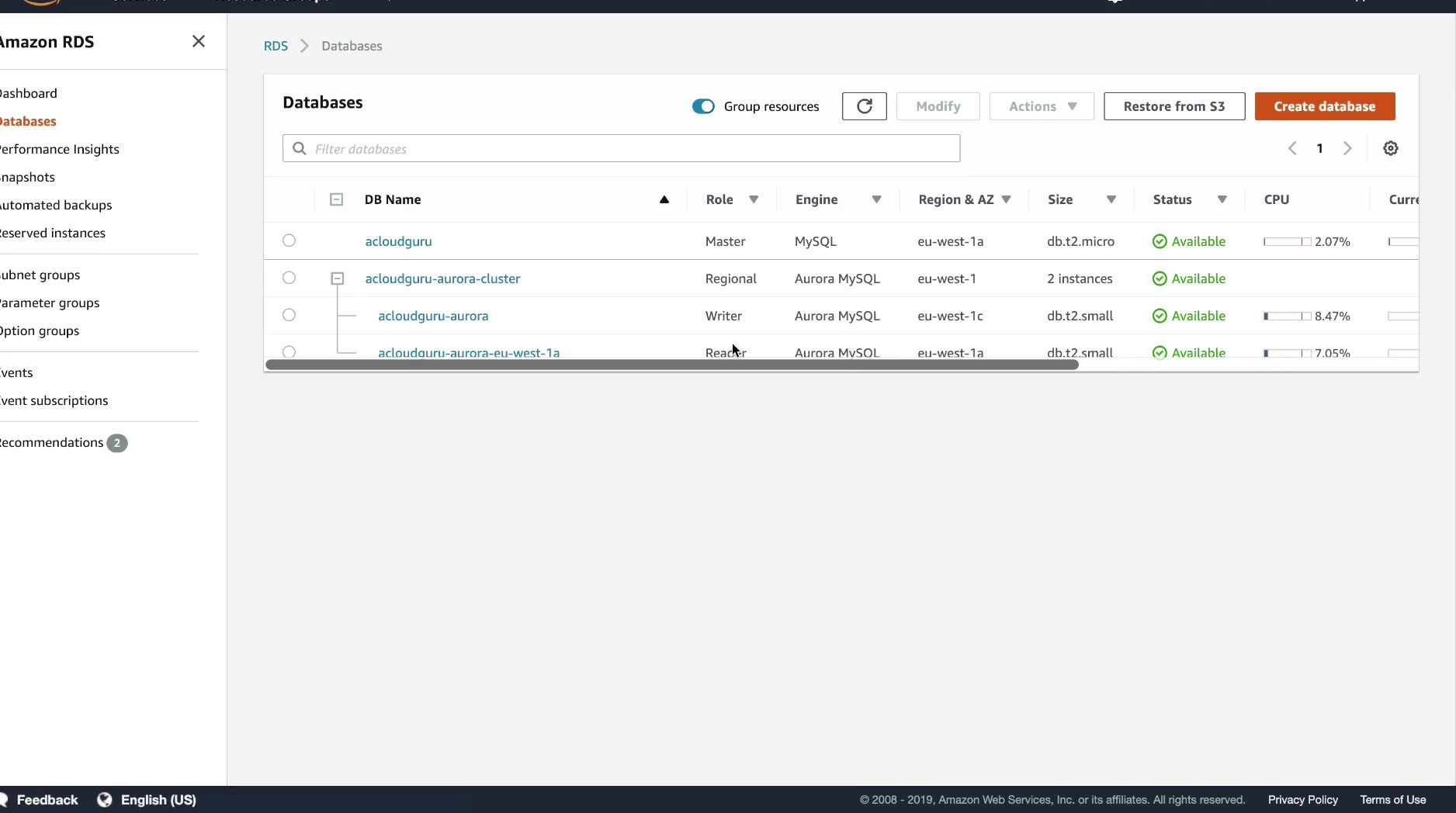Viewport: 1456px width, 813px height.
Task: Click the CPU usage bar showing 7.05%
Action: (1287, 353)
